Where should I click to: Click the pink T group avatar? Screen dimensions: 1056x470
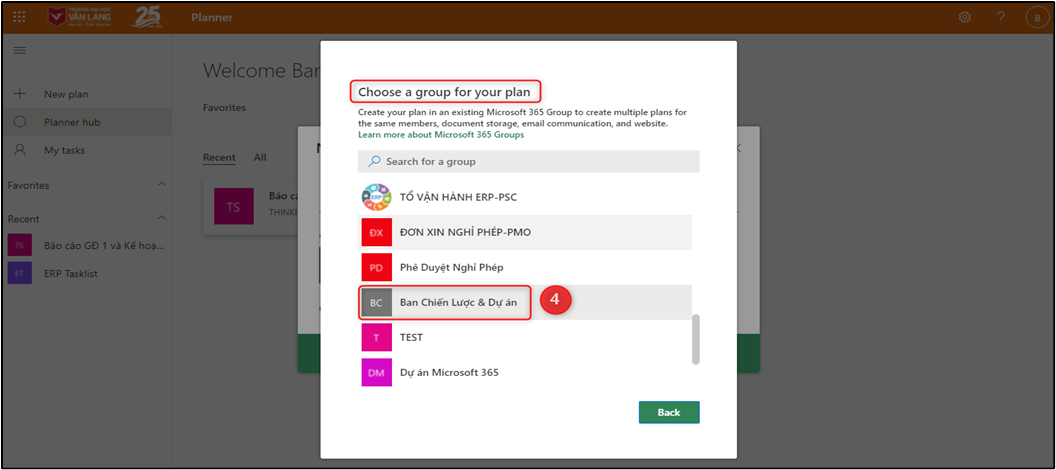(376, 337)
